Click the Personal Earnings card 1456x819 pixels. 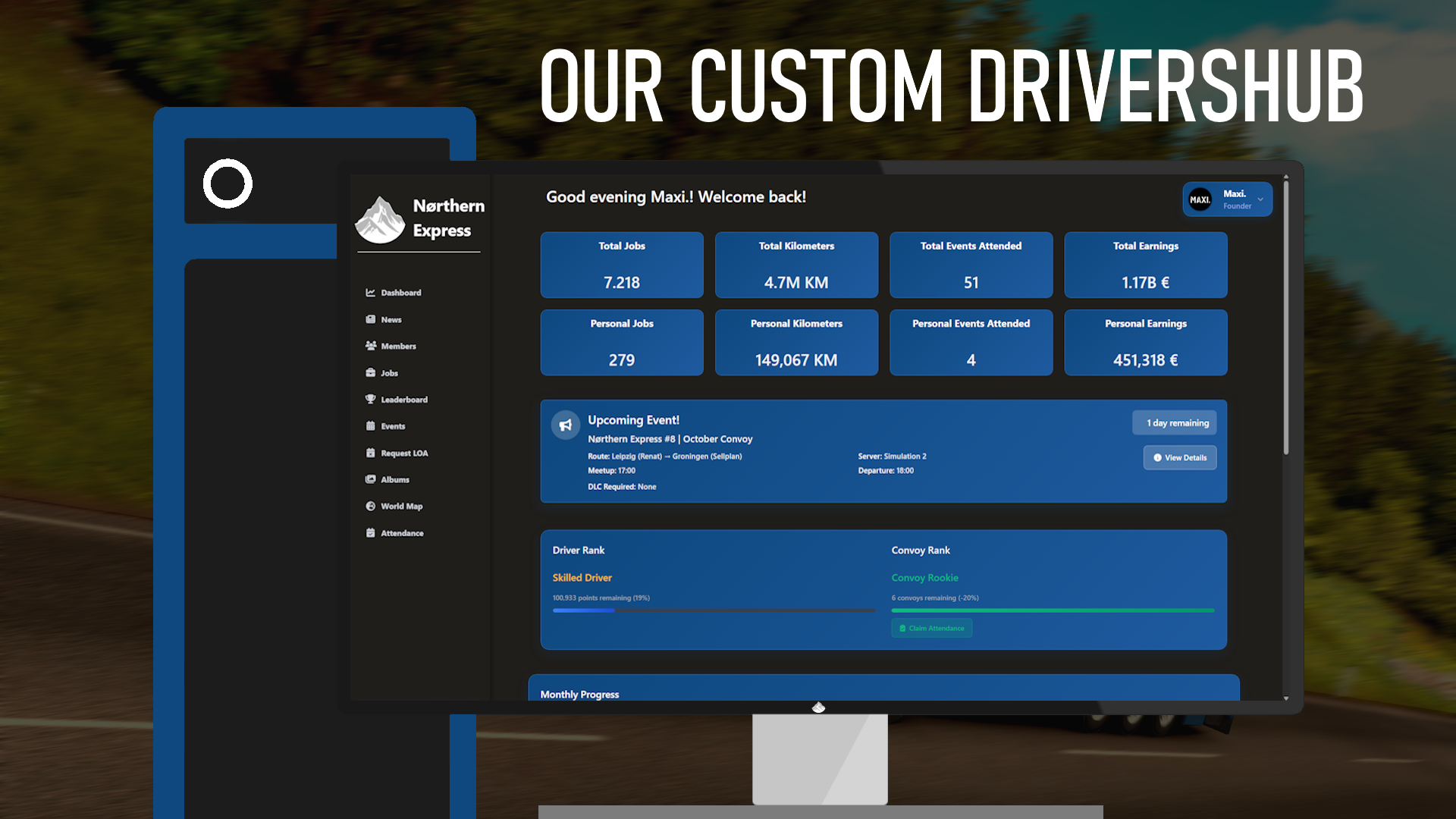pyautogui.click(x=1146, y=342)
